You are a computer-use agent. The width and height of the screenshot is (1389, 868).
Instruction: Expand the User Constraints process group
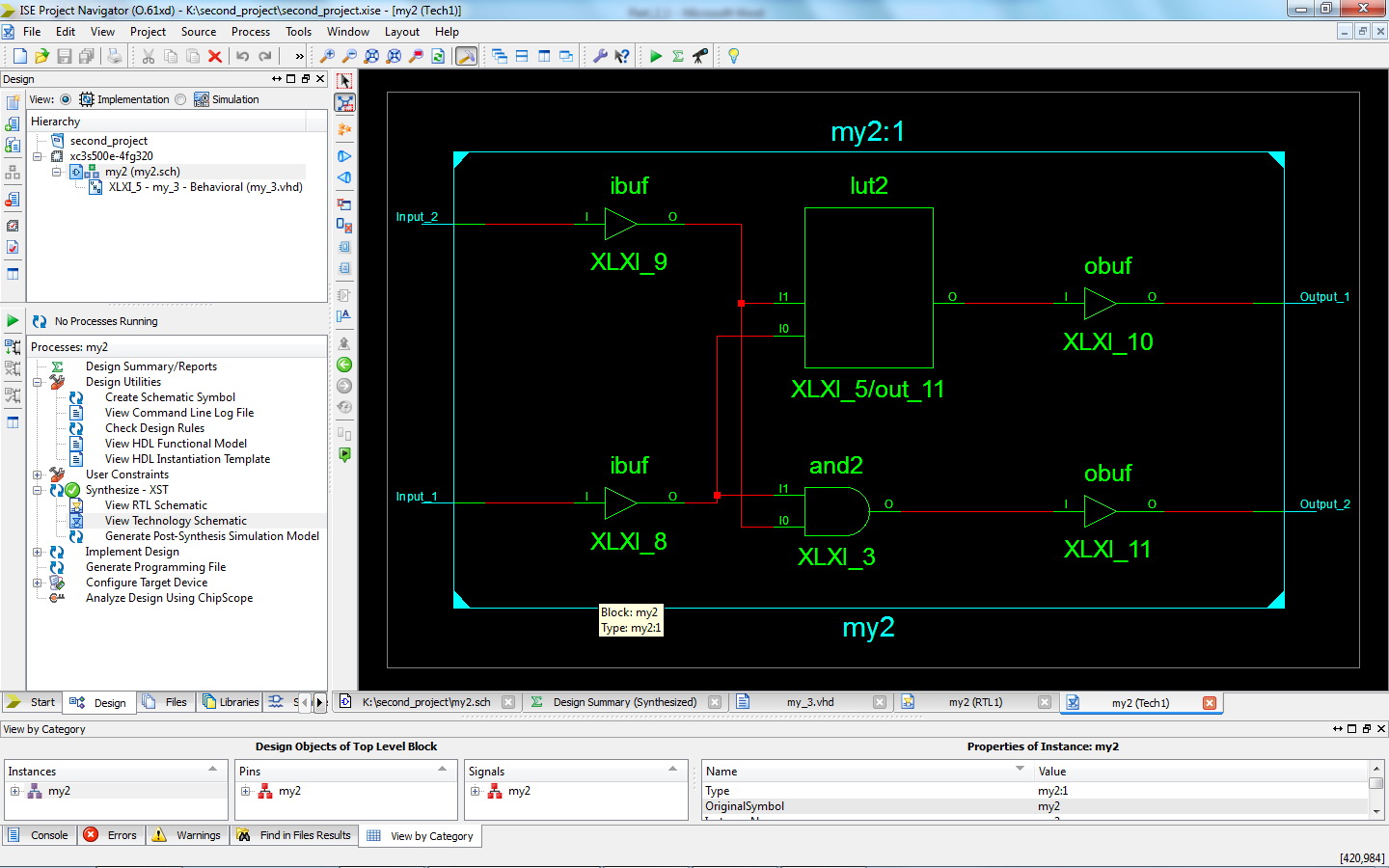click(38, 475)
